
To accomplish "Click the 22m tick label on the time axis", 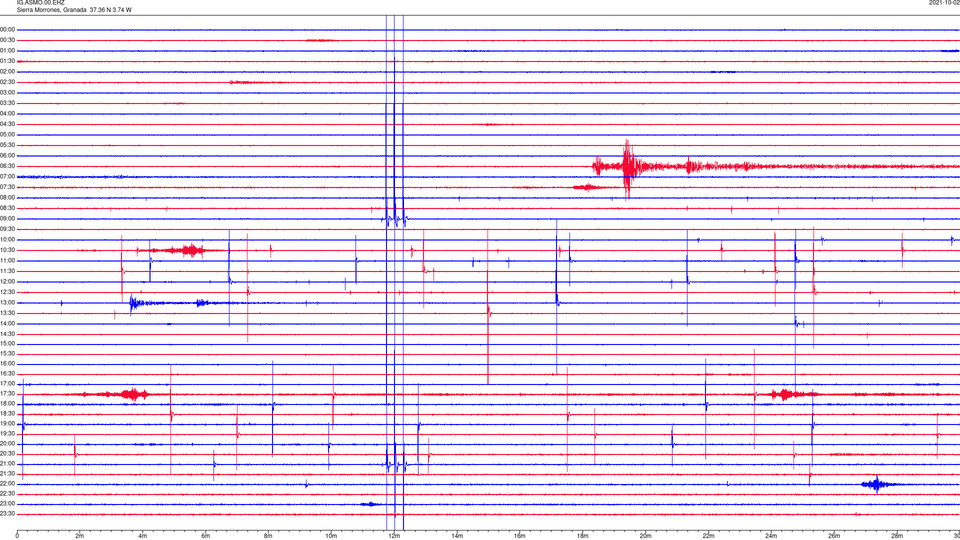I will 708,536.
